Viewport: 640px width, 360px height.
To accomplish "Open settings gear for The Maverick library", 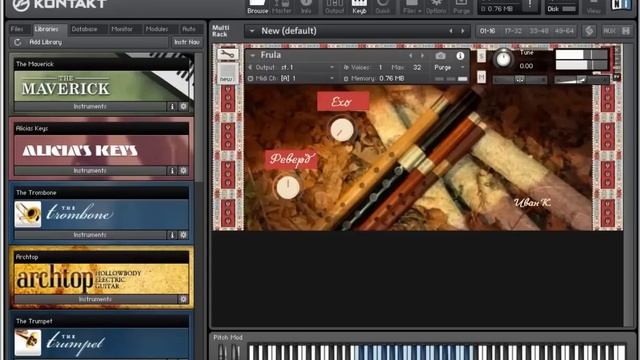I will click(x=183, y=107).
